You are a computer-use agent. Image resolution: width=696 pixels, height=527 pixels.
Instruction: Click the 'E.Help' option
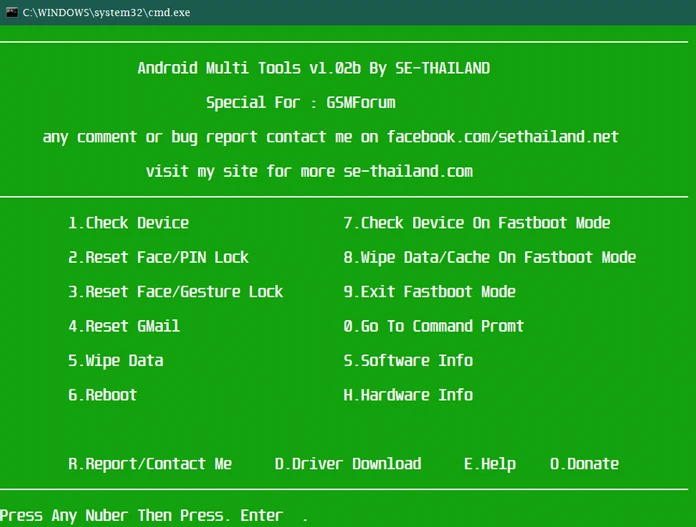point(490,464)
